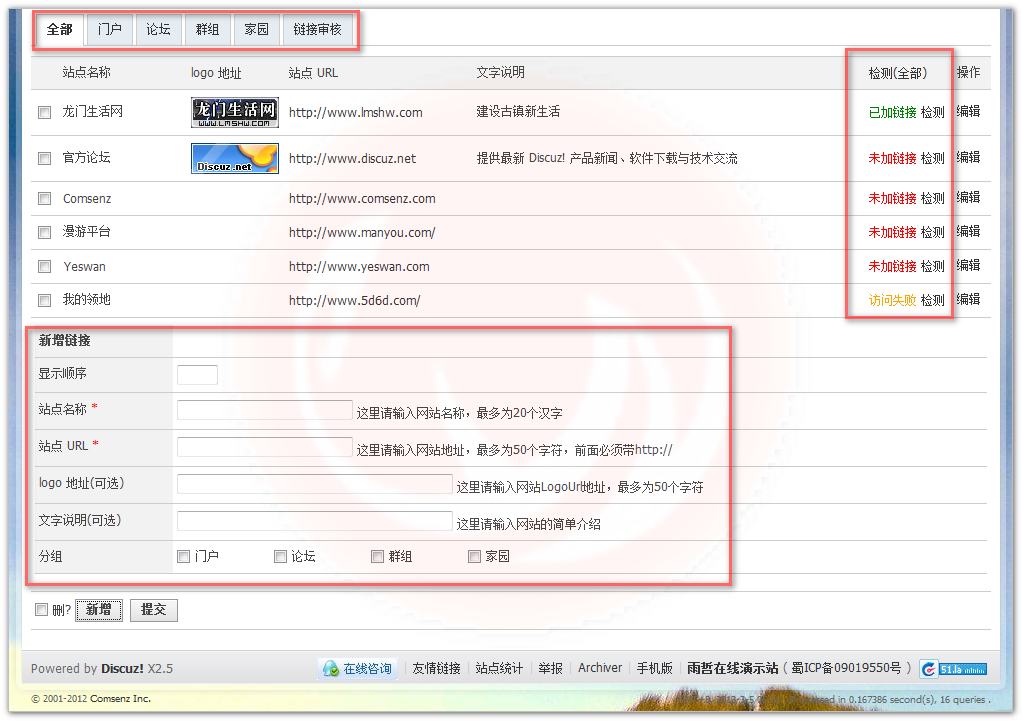Screen dimensions: 1022x721
Task: Click URL text http://www.lmshw.com
Action: [356, 112]
